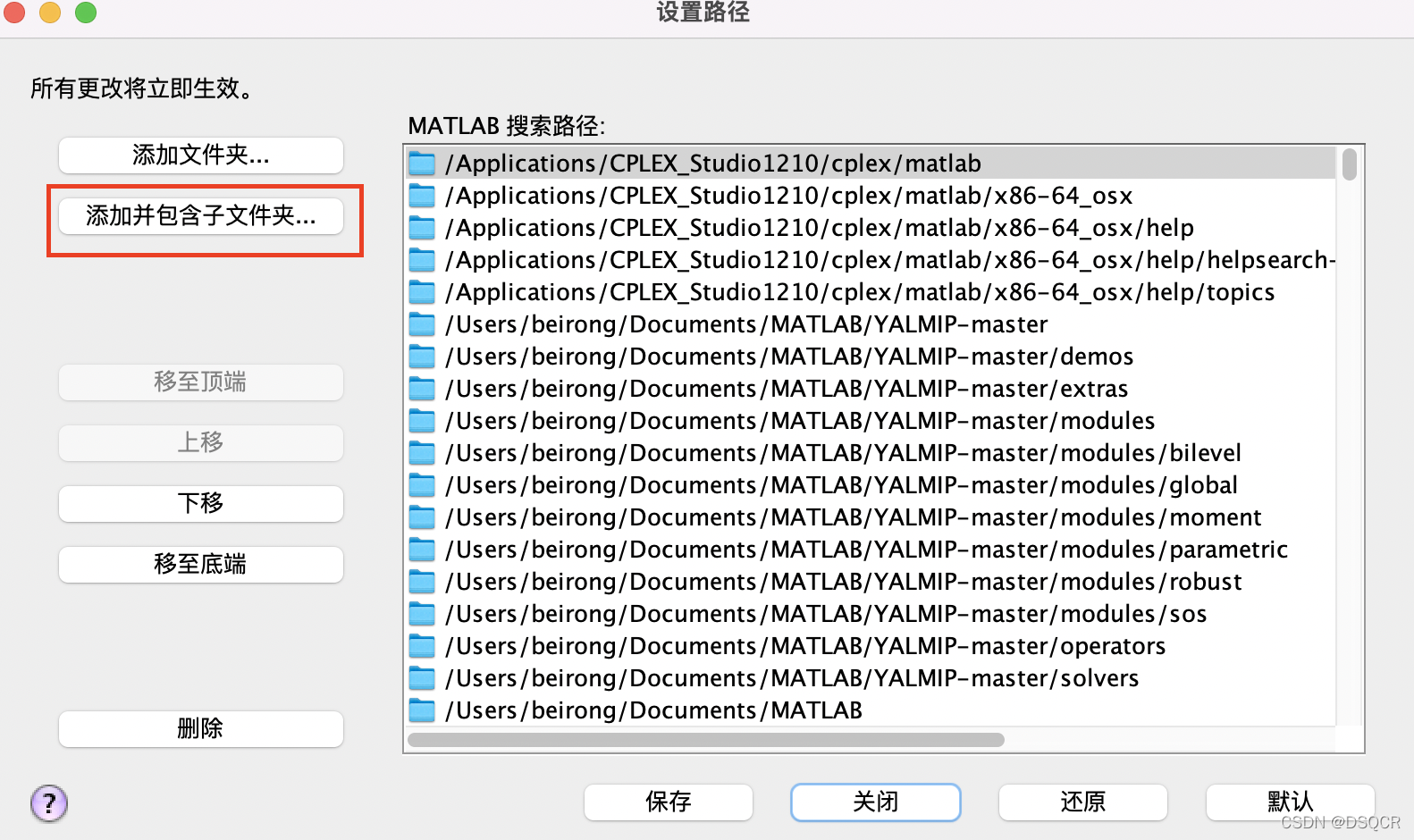Select path ending modules/parametric
Image resolution: width=1414 pixels, height=840 pixels.
871,550
